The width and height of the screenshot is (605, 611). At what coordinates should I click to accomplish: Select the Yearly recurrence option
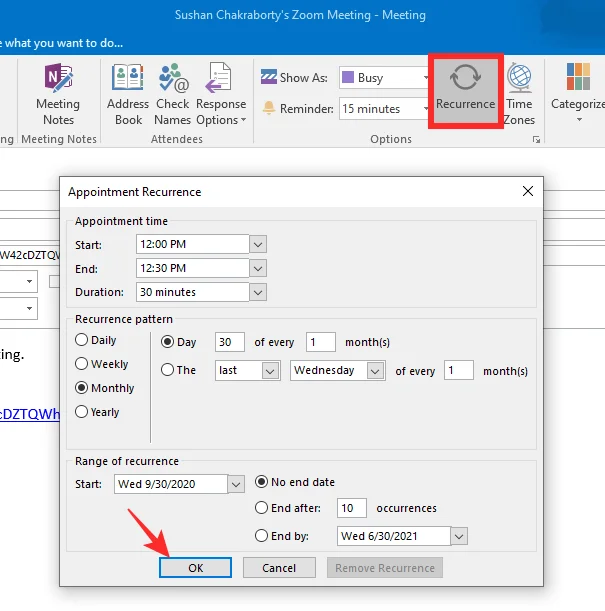(x=82, y=412)
